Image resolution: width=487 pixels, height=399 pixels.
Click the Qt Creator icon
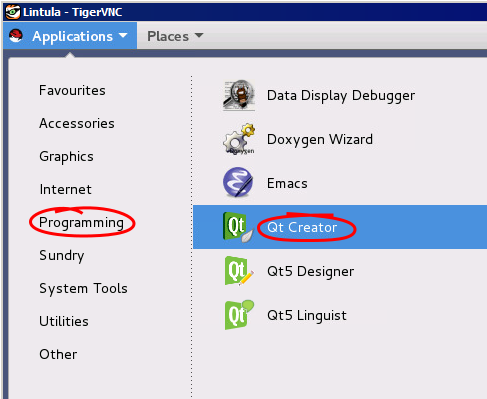point(238,227)
